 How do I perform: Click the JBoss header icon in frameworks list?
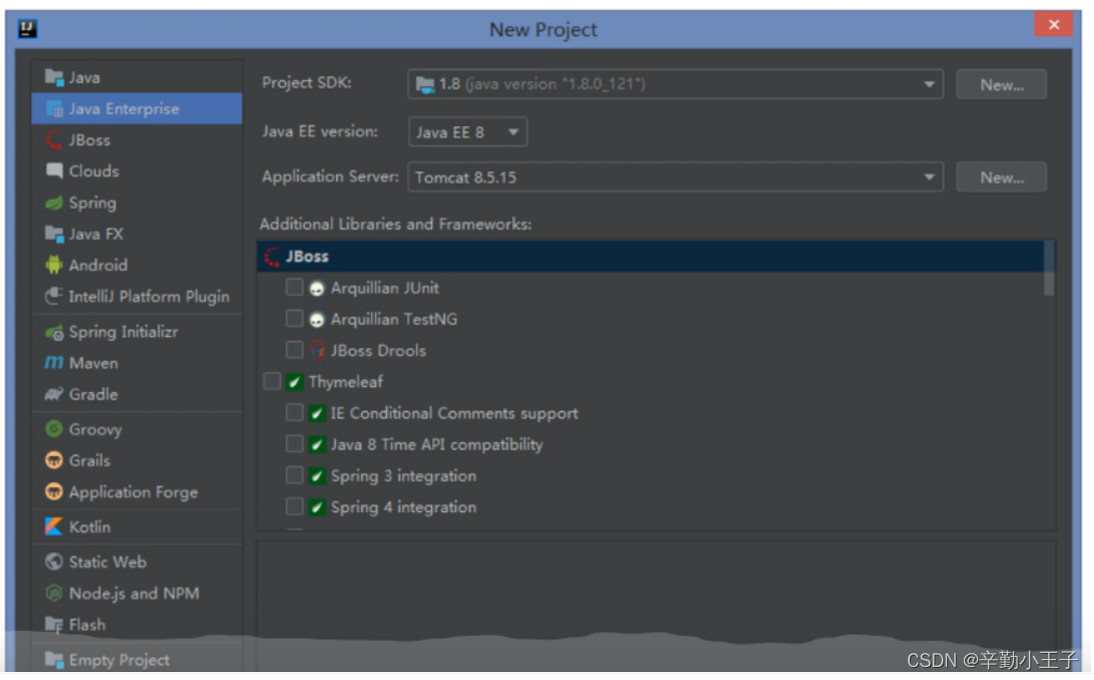pyautogui.click(x=272, y=257)
